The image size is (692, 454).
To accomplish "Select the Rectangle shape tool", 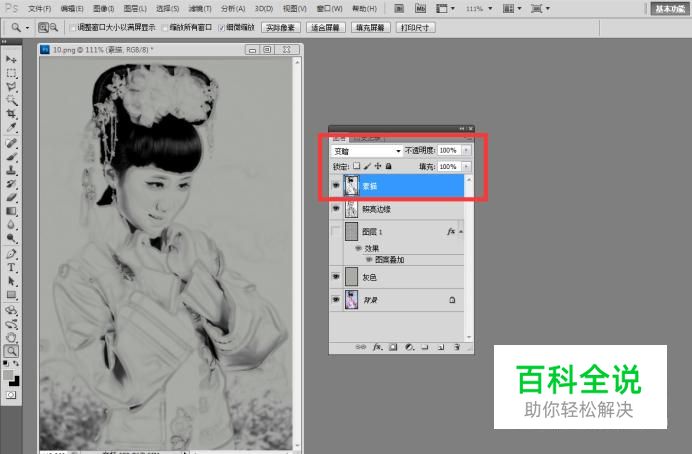I will (11, 294).
